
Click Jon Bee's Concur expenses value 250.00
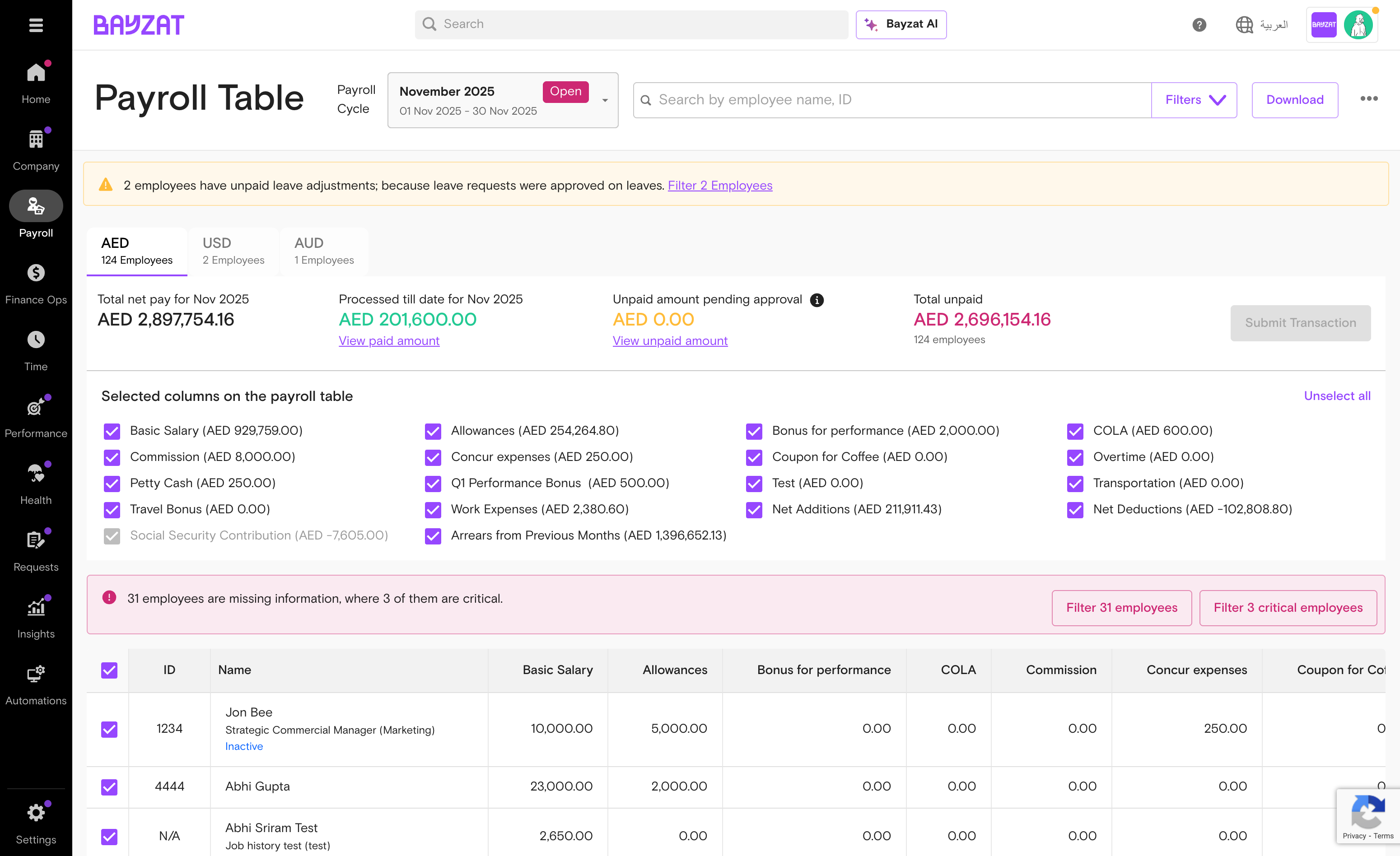coord(1226,728)
